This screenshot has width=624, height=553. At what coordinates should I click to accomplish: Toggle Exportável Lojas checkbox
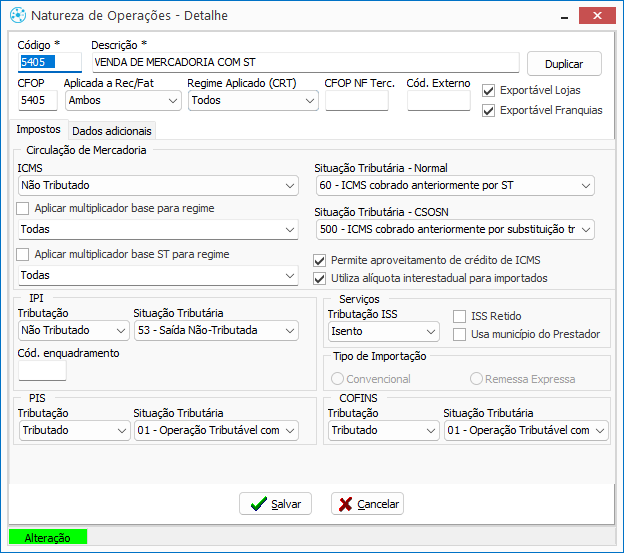pos(488,91)
